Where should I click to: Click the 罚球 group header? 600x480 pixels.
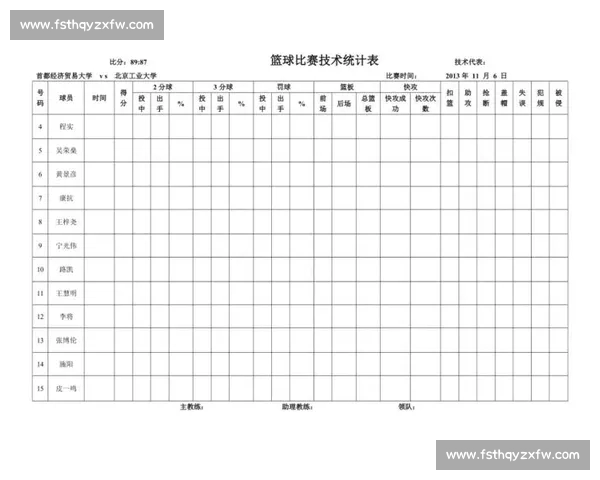(x=284, y=87)
